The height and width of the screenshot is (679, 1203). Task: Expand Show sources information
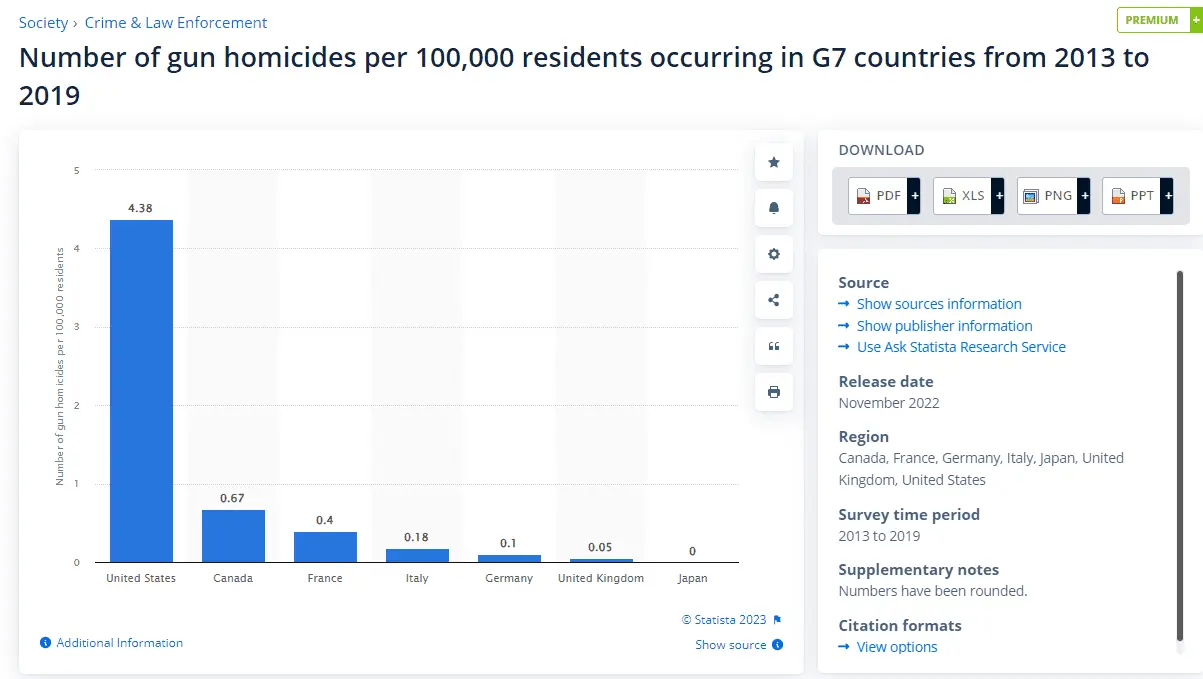(938, 304)
